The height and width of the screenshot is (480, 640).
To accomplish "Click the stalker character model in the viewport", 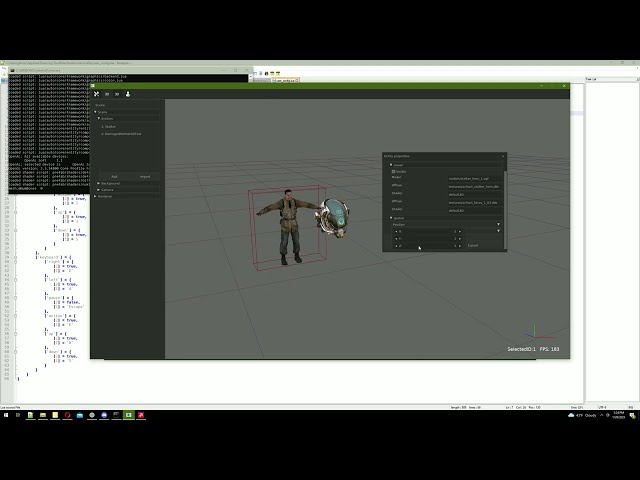I will tap(289, 227).
